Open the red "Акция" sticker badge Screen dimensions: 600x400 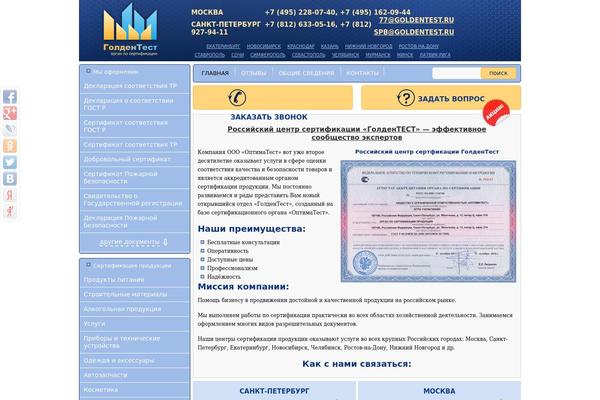pos(496,112)
